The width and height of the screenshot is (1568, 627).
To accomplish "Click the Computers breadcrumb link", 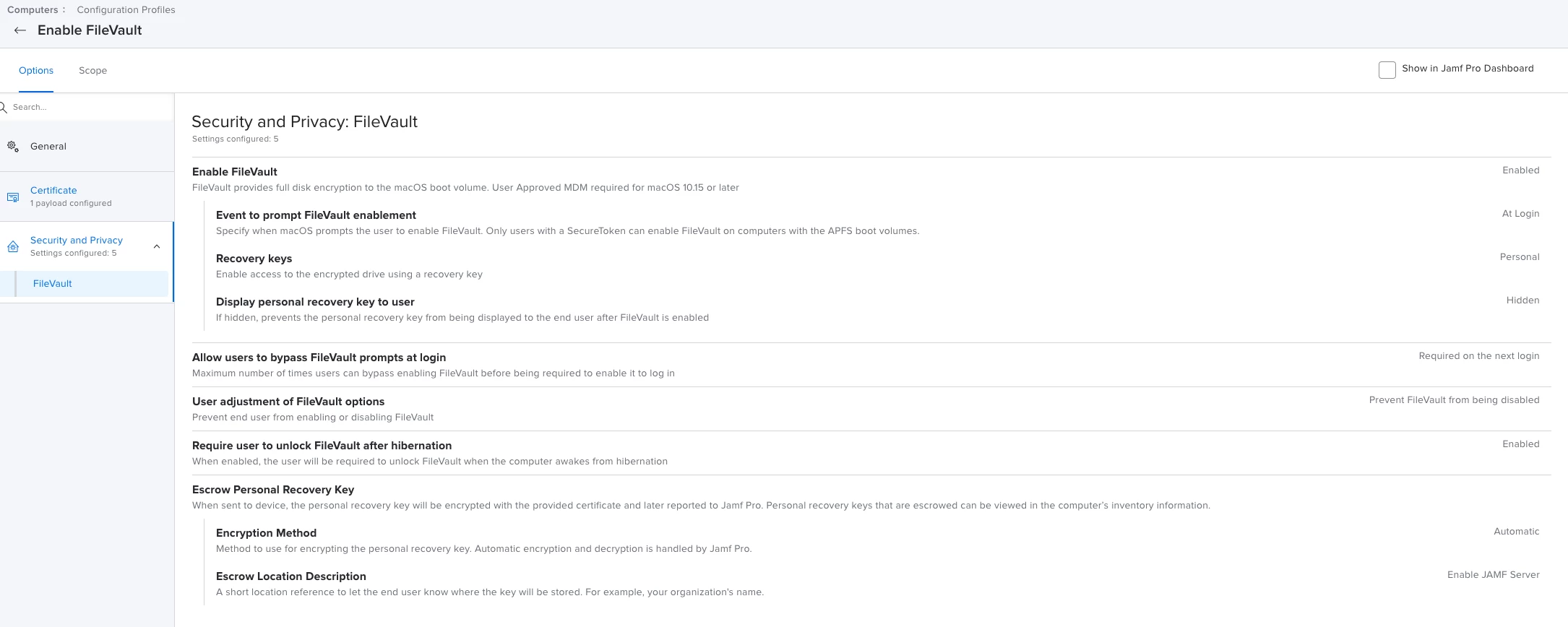I will point(33,9).
